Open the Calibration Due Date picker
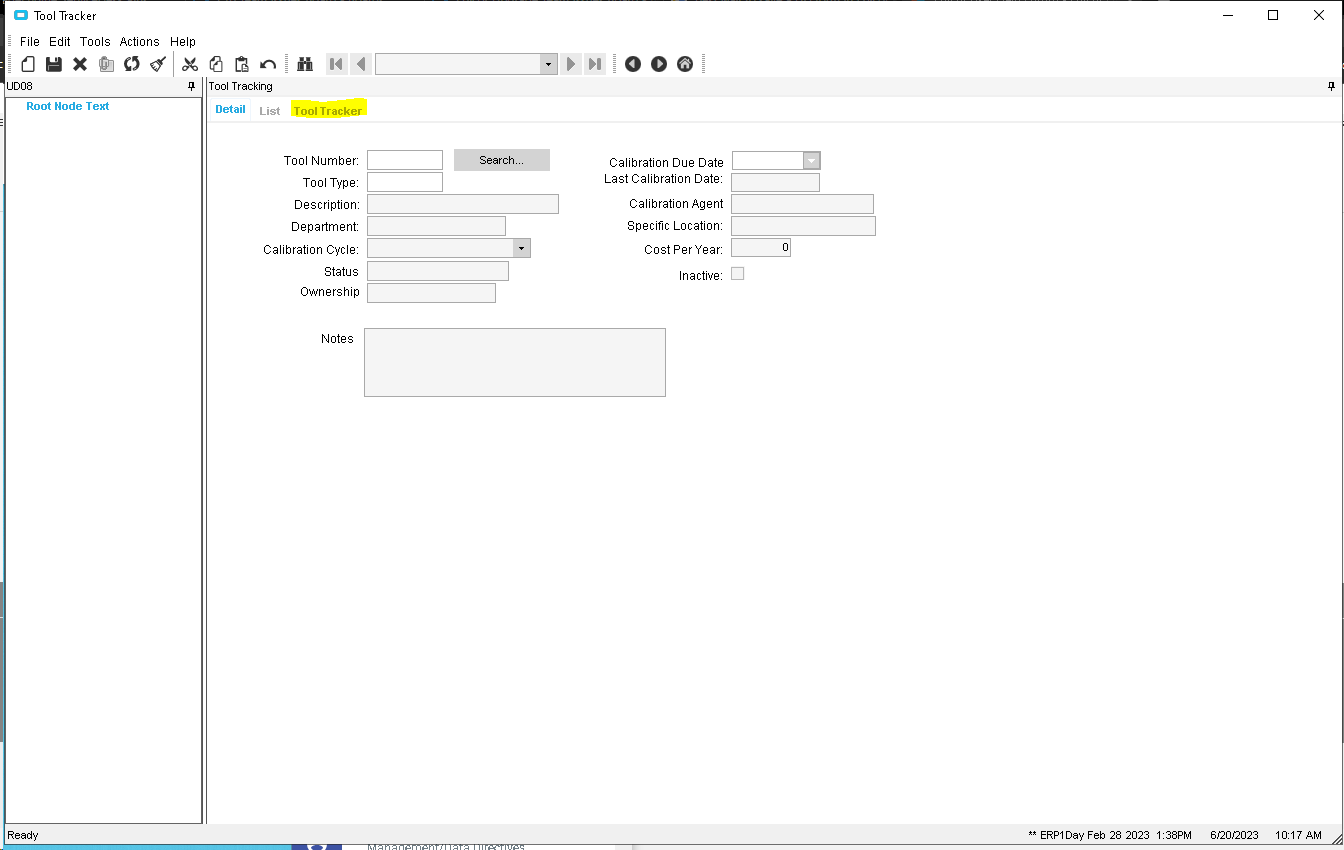This screenshot has height=850, width=1344. pyautogui.click(x=812, y=161)
